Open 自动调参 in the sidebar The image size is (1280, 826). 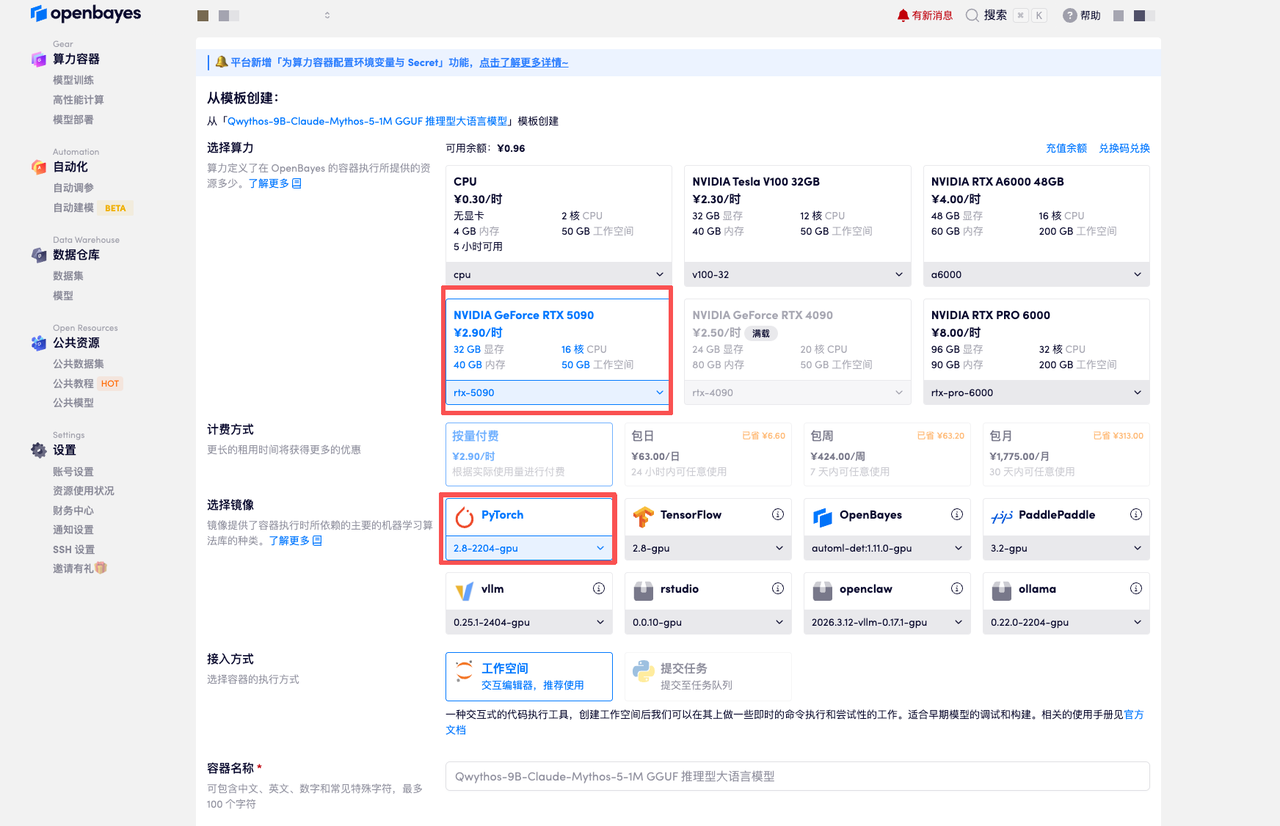(x=73, y=188)
